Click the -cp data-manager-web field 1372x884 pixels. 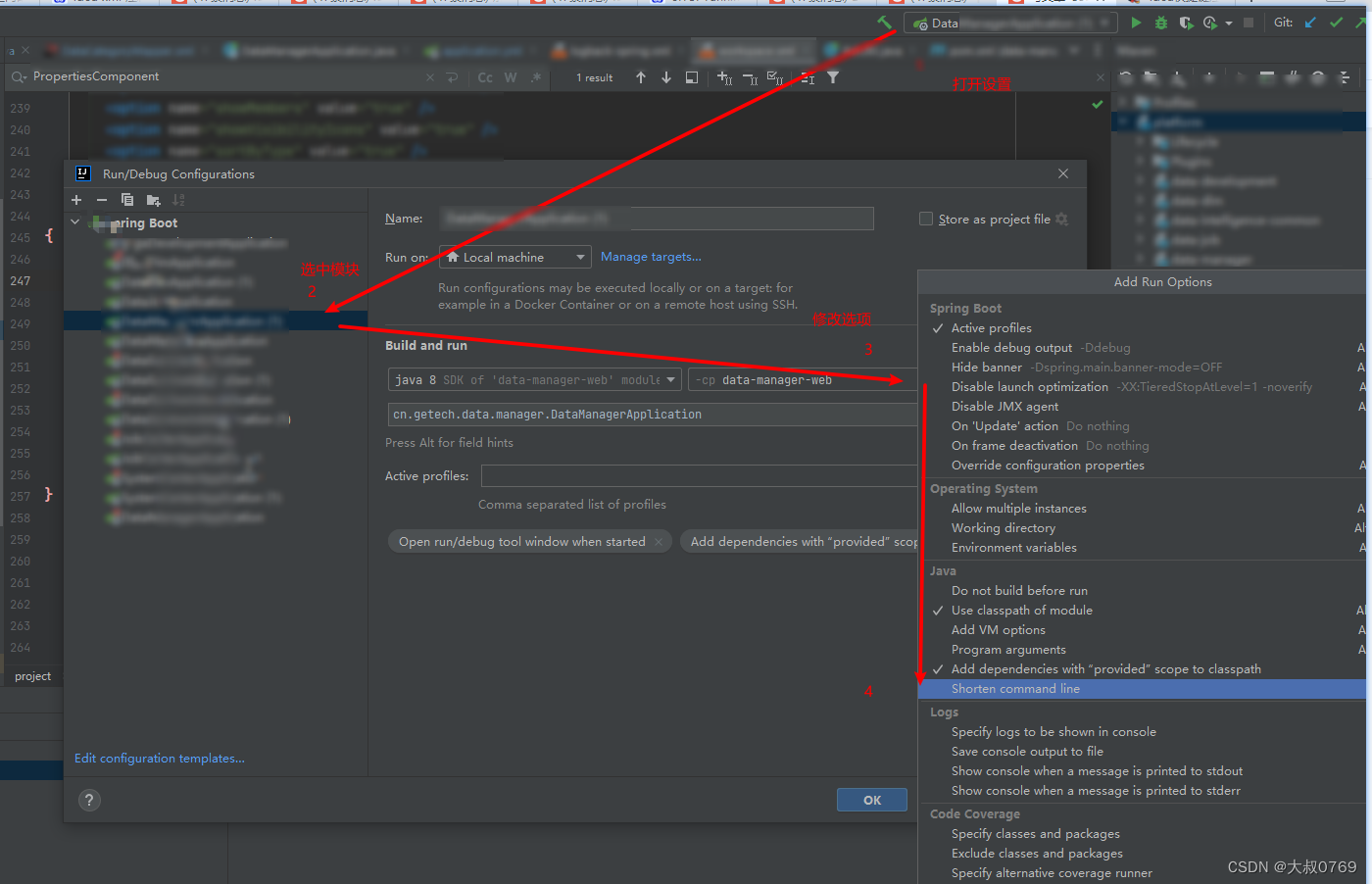(x=803, y=380)
